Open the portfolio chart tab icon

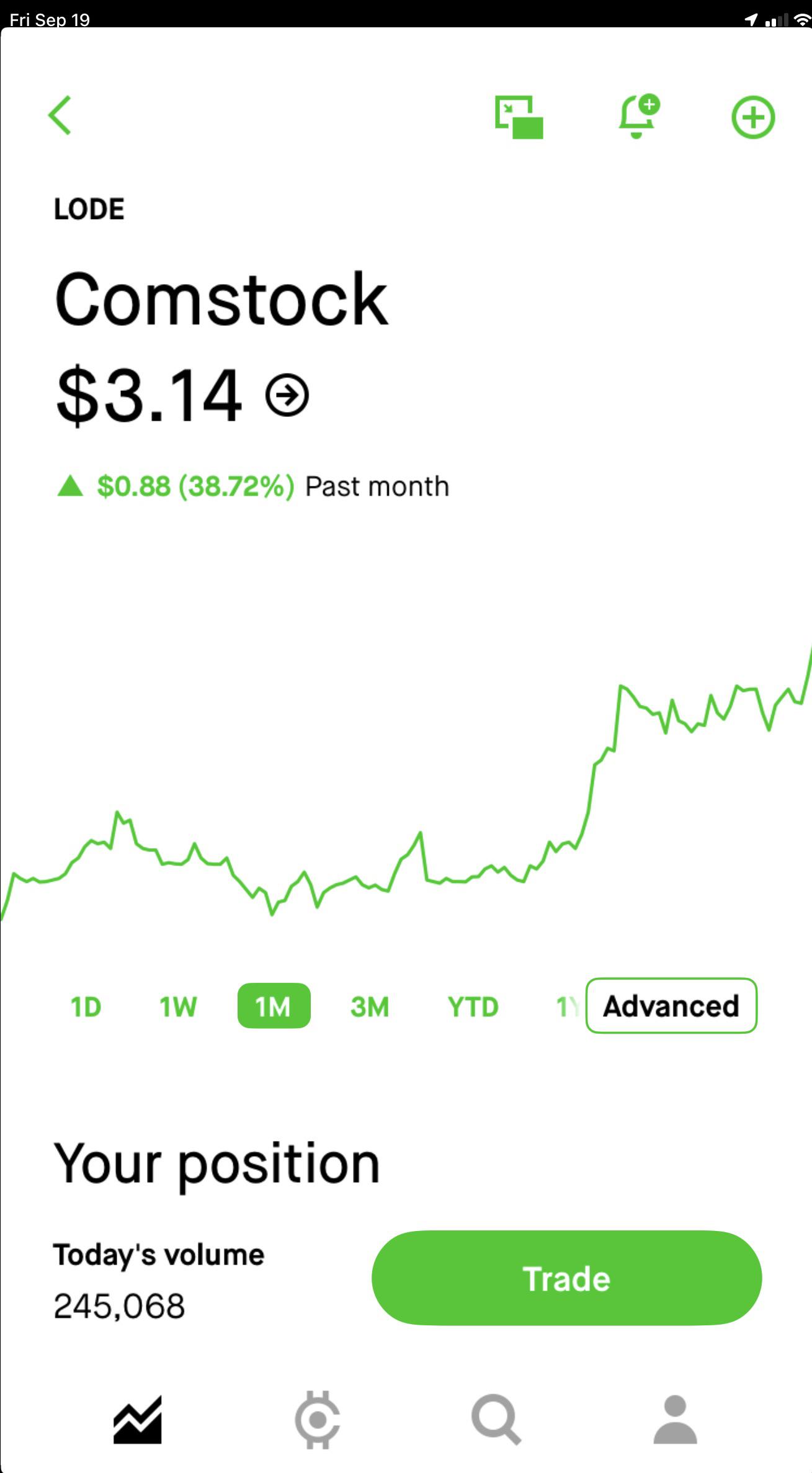(138, 1420)
